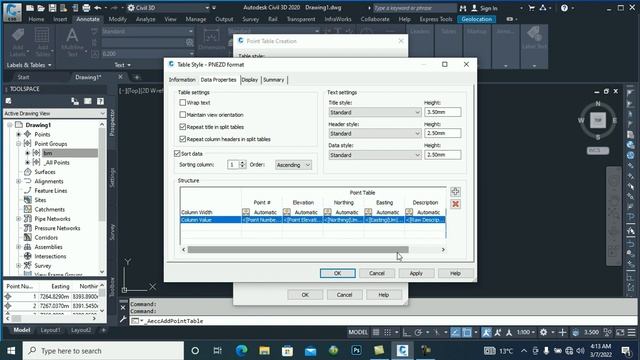Expand the Alignments tree node
Viewport: 640px width, 360px height.
(18, 181)
